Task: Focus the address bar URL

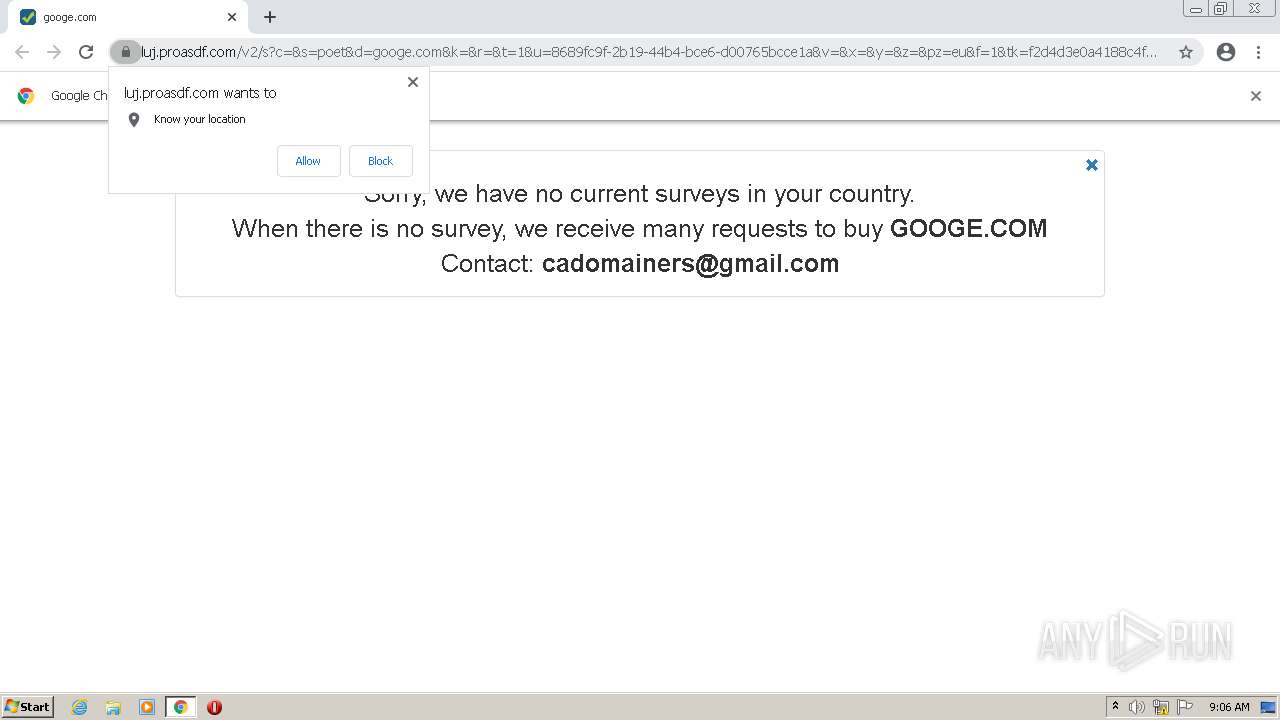Action: [648, 52]
